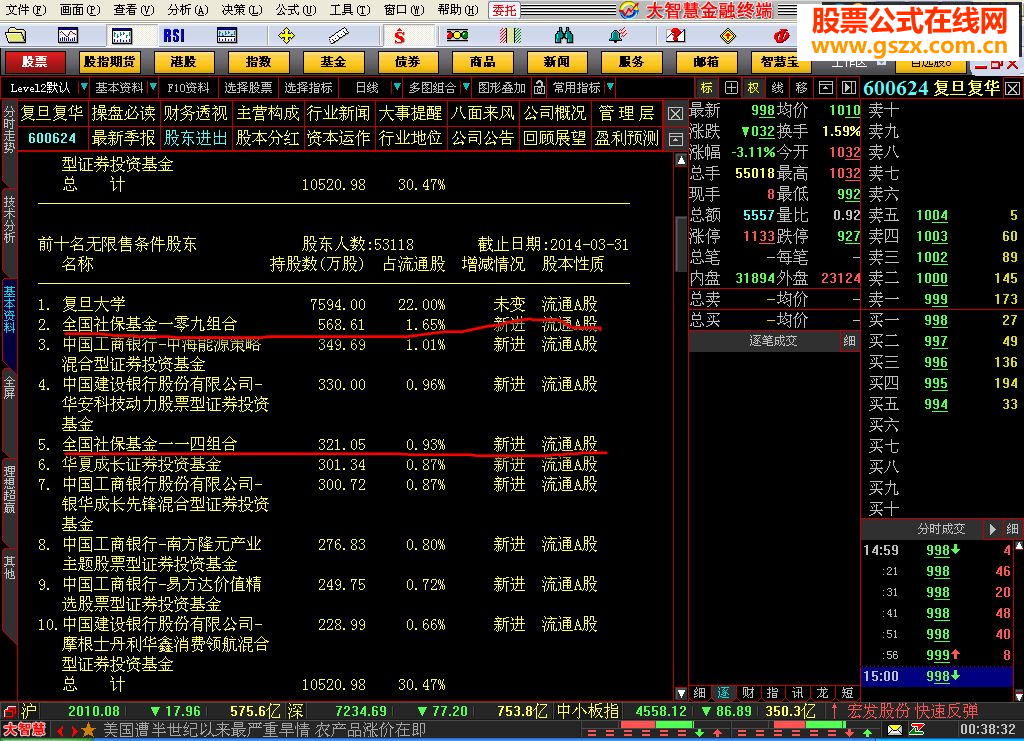Open the 日线 period dropdown arrow
Viewport: 1024px width, 741px height.
pyautogui.click(x=396, y=87)
